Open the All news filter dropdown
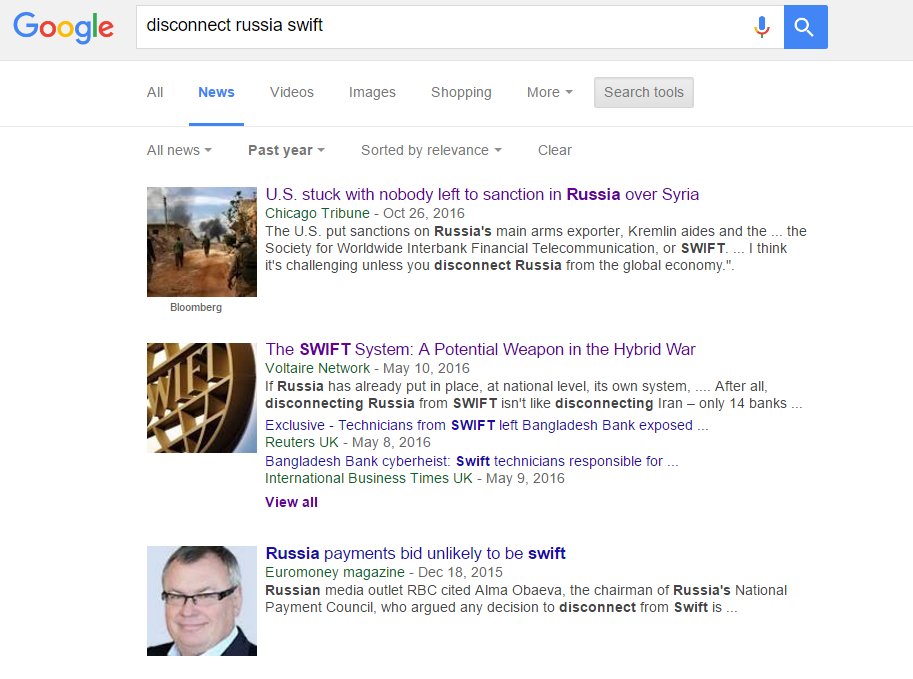The height and width of the screenshot is (679, 913). click(x=179, y=150)
